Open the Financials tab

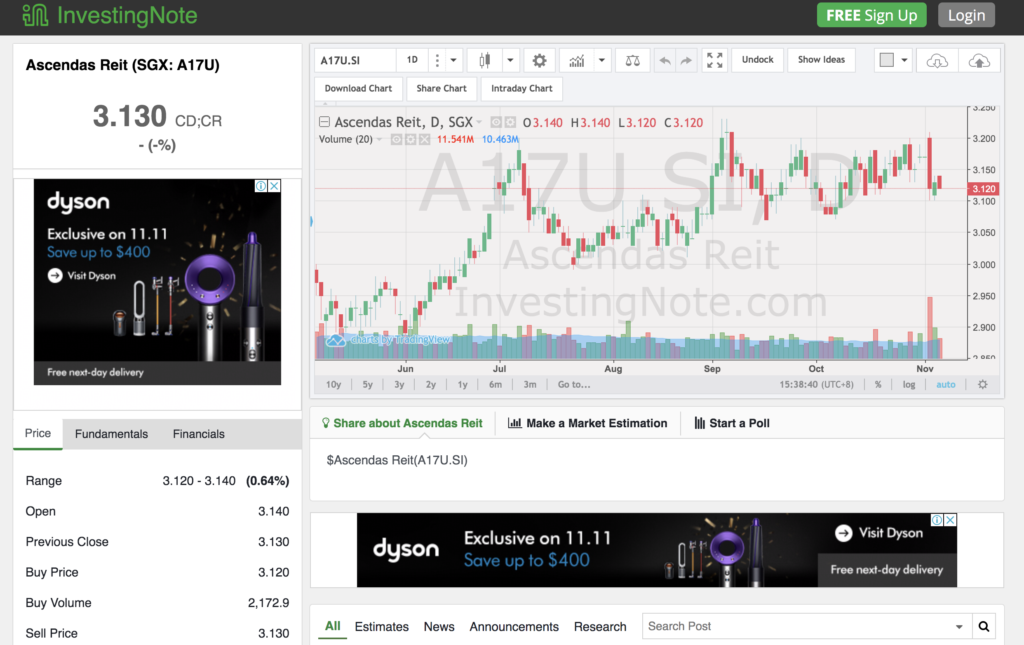(x=199, y=434)
